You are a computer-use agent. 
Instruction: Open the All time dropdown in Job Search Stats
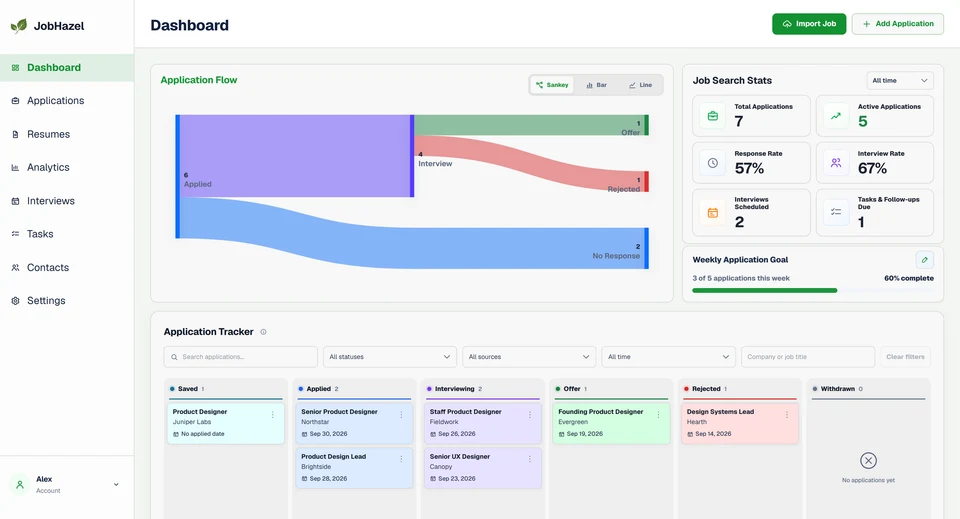click(899, 81)
